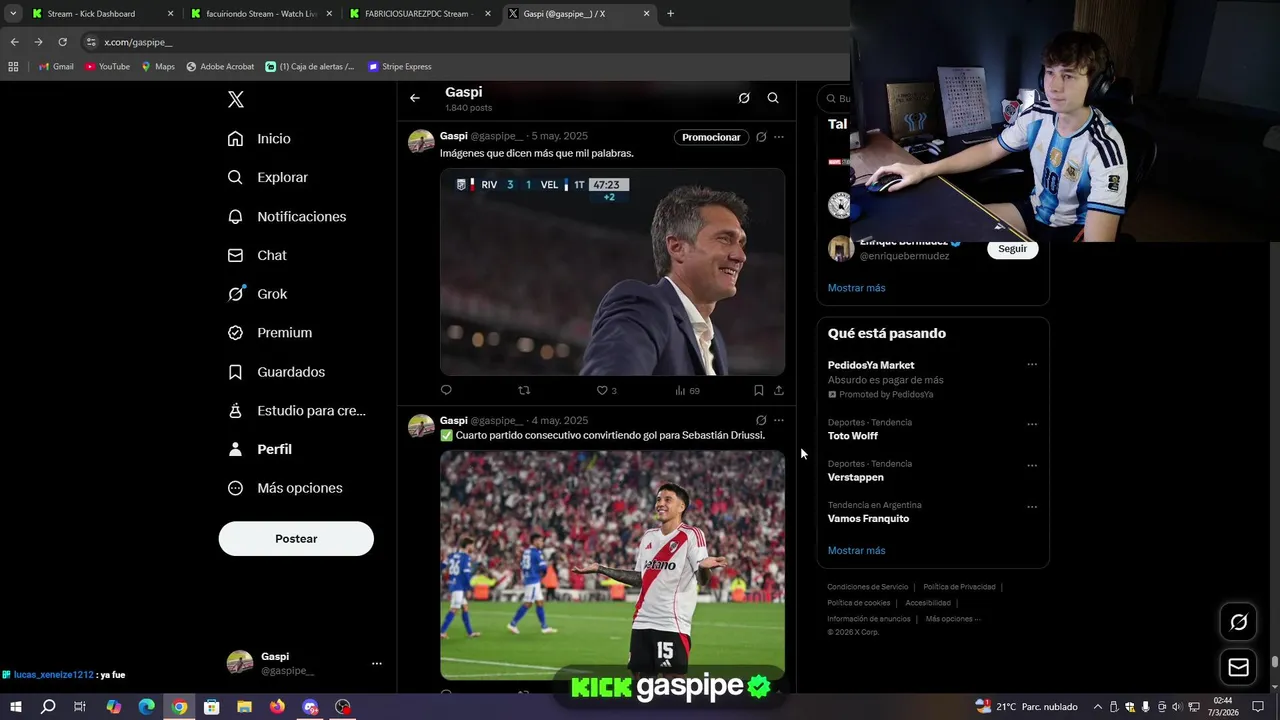Click Promocionar on 5 may. post

tap(711, 137)
